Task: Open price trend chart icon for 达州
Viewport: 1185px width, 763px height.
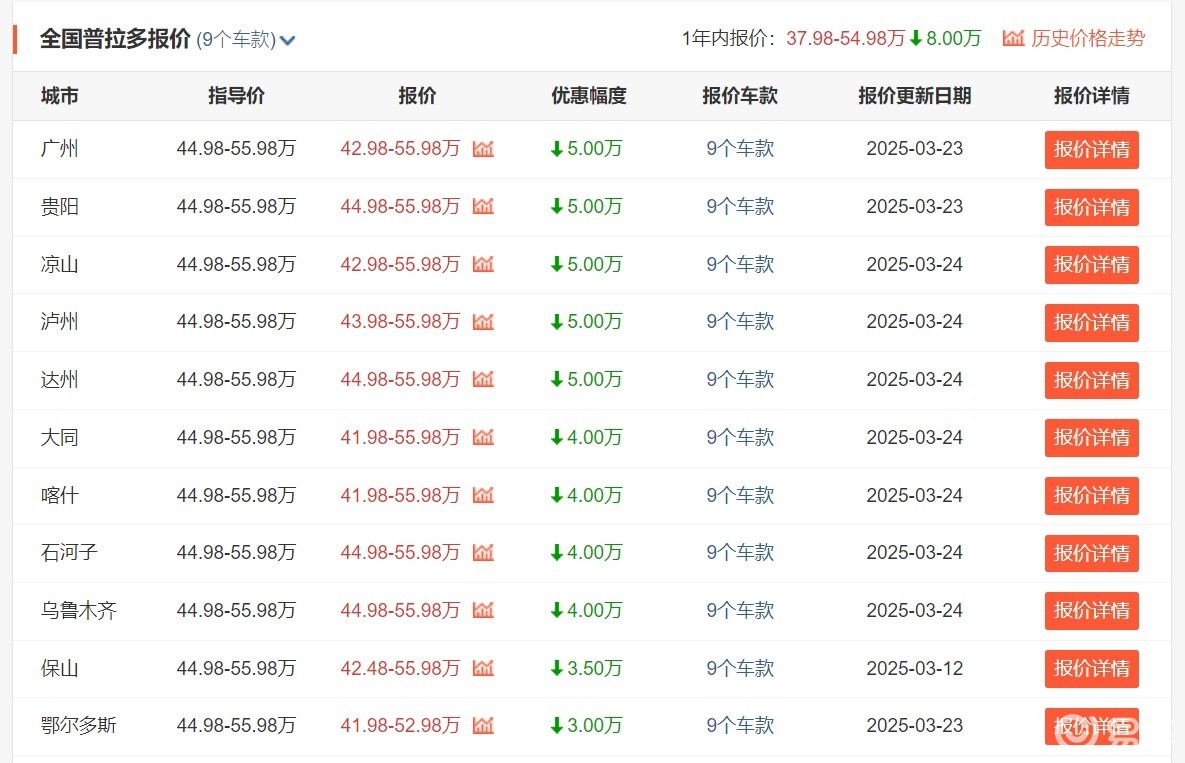Action: click(x=483, y=379)
